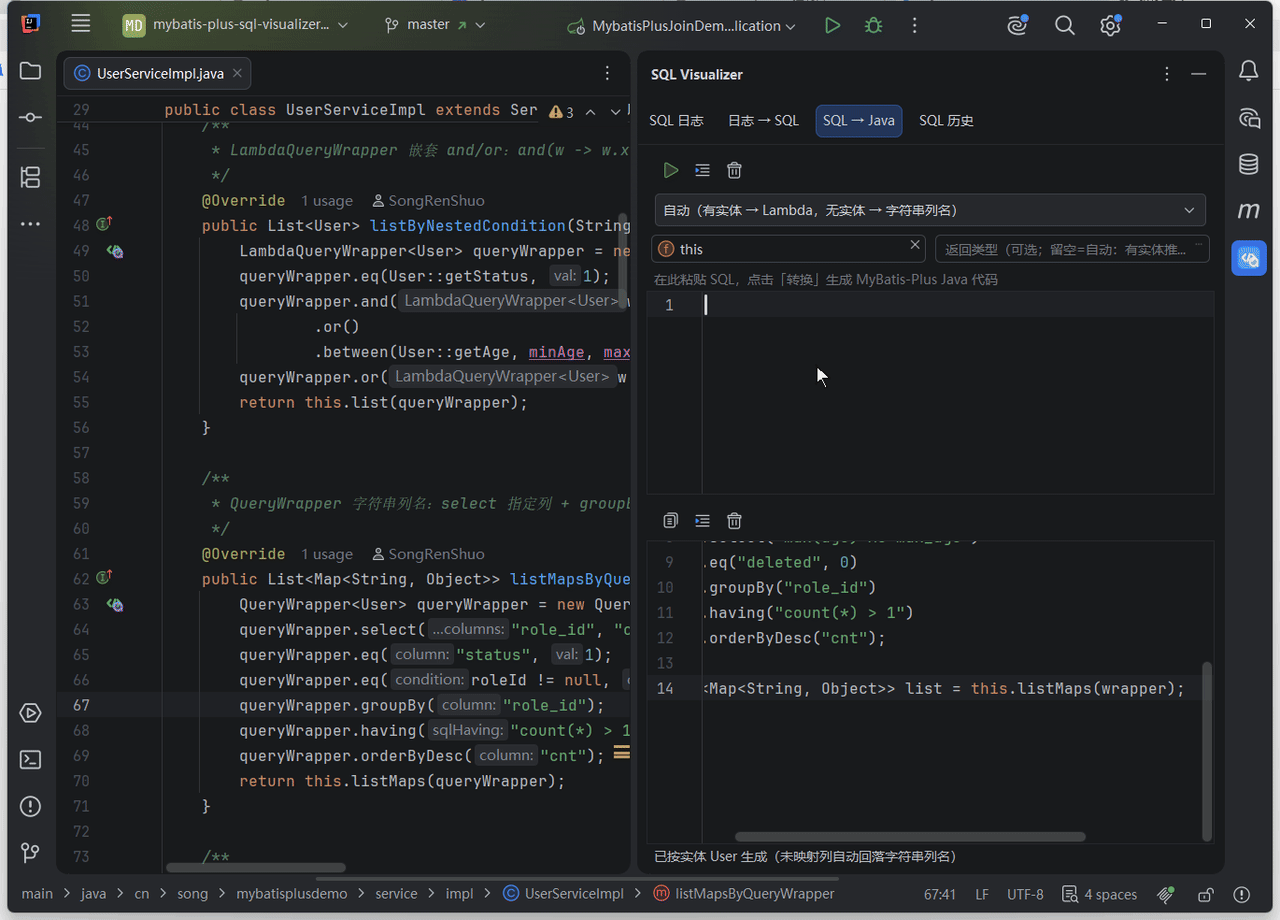The image size is (1280, 920).
Task: Expand the run configuration dropdown
Action: click(x=681, y=26)
